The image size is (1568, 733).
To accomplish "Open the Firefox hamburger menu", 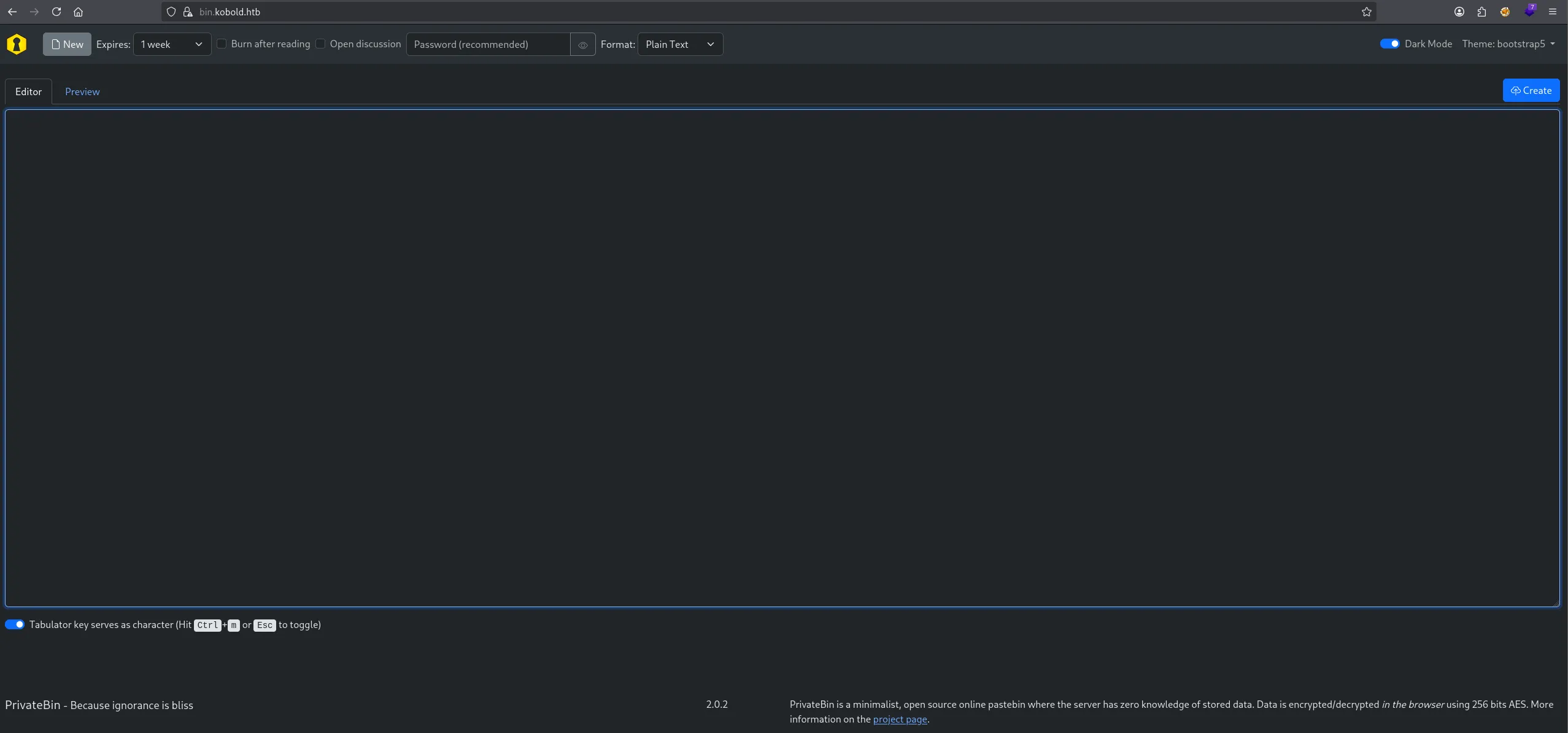I will (x=1553, y=12).
